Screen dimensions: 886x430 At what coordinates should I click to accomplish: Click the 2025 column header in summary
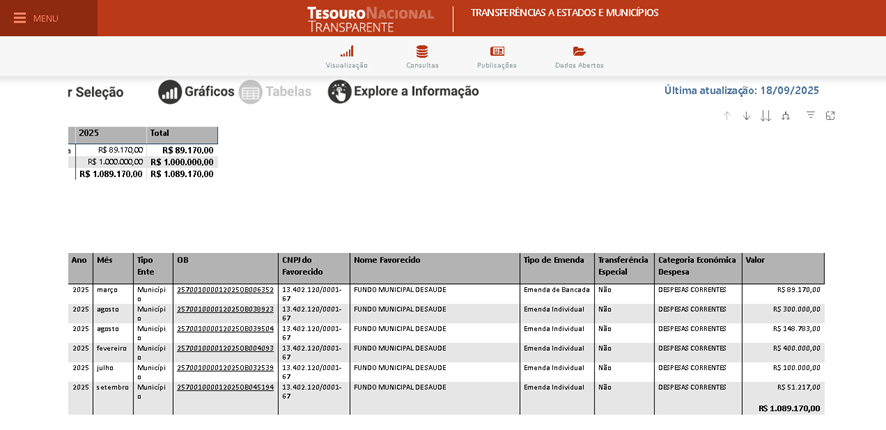tap(111, 134)
